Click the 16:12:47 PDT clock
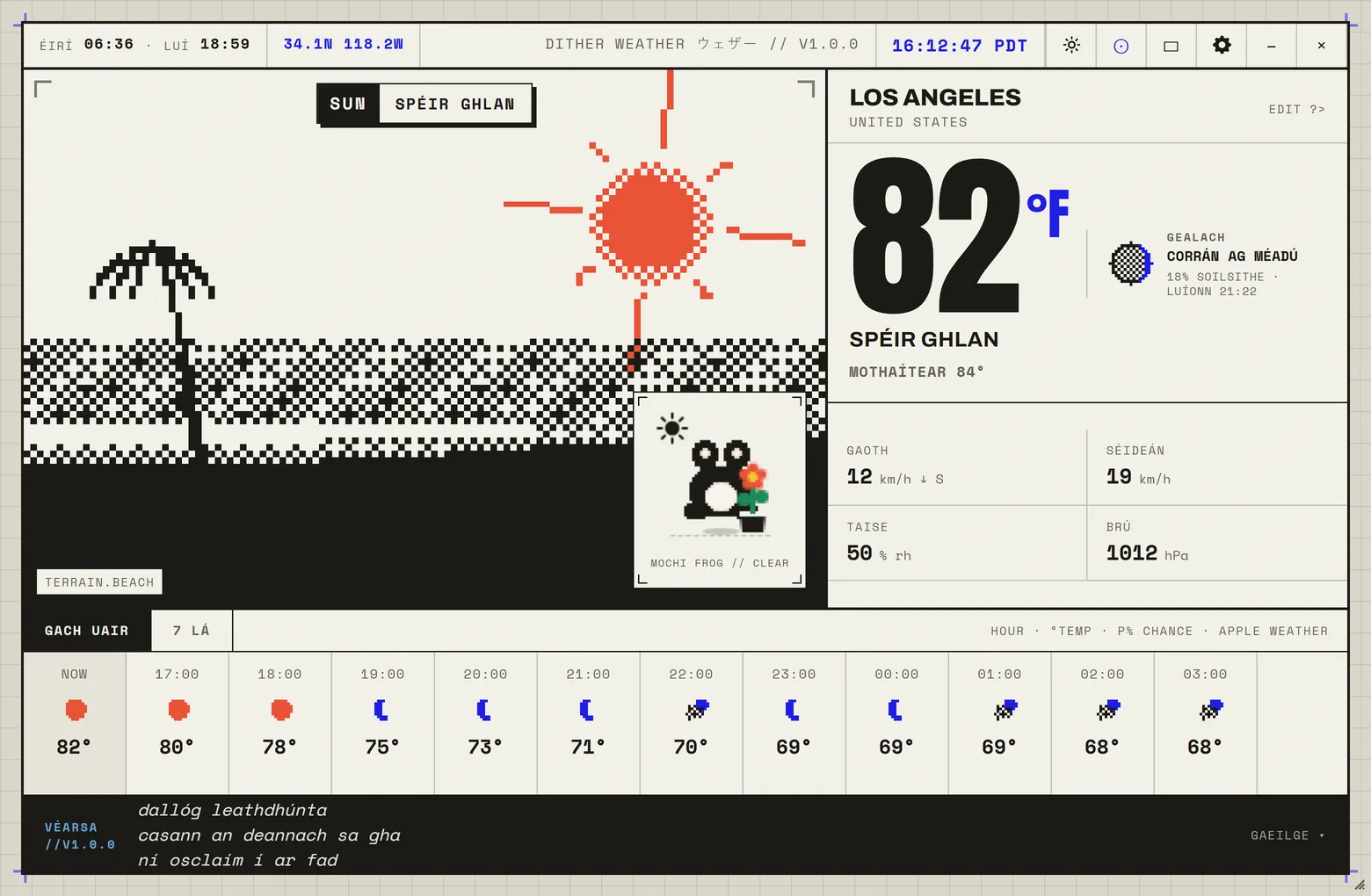Viewport: 1371px width, 896px height. (960, 46)
